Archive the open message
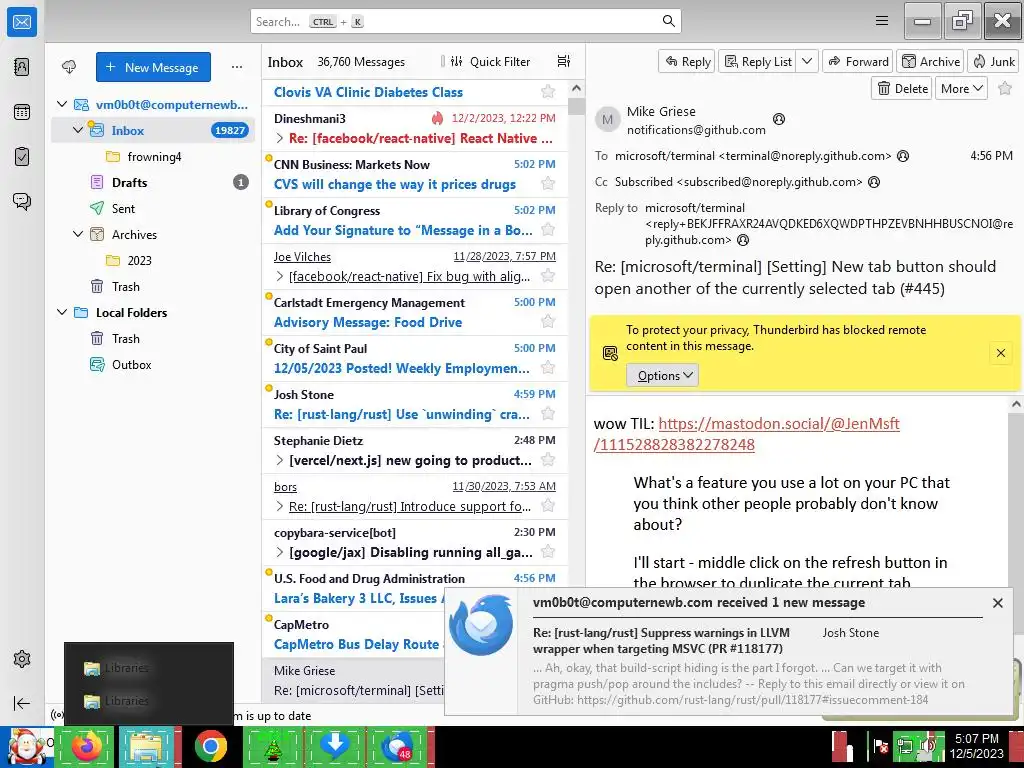This screenshot has width=1024, height=768. pos(931,61)
